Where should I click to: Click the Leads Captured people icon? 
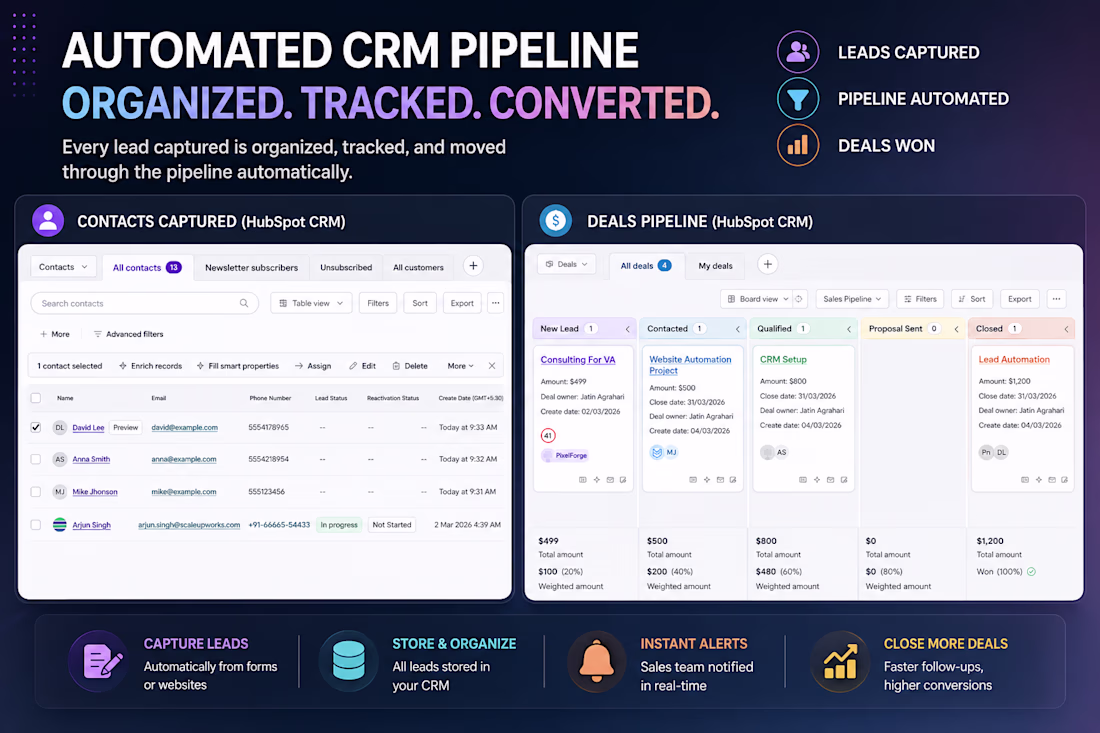798,52
